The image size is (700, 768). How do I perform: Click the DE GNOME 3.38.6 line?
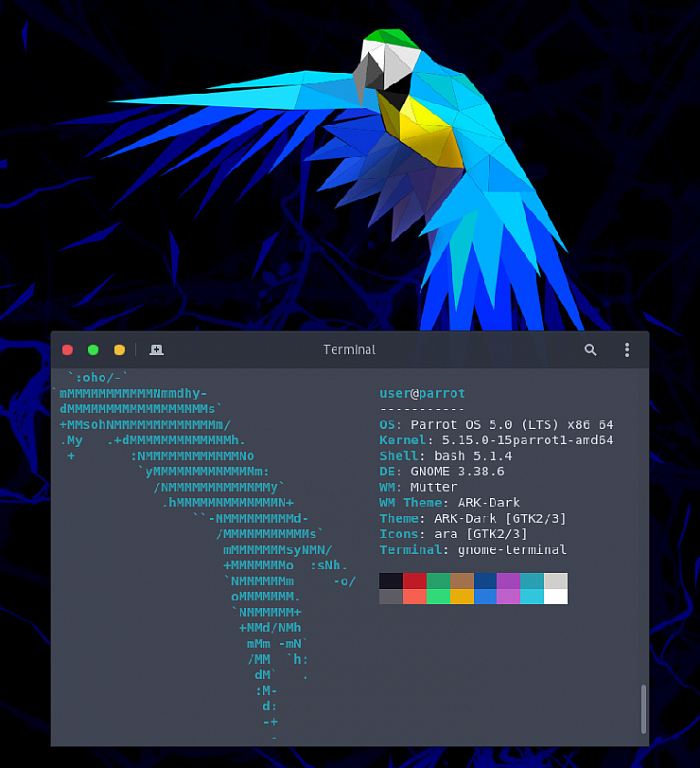pos(441,472)
